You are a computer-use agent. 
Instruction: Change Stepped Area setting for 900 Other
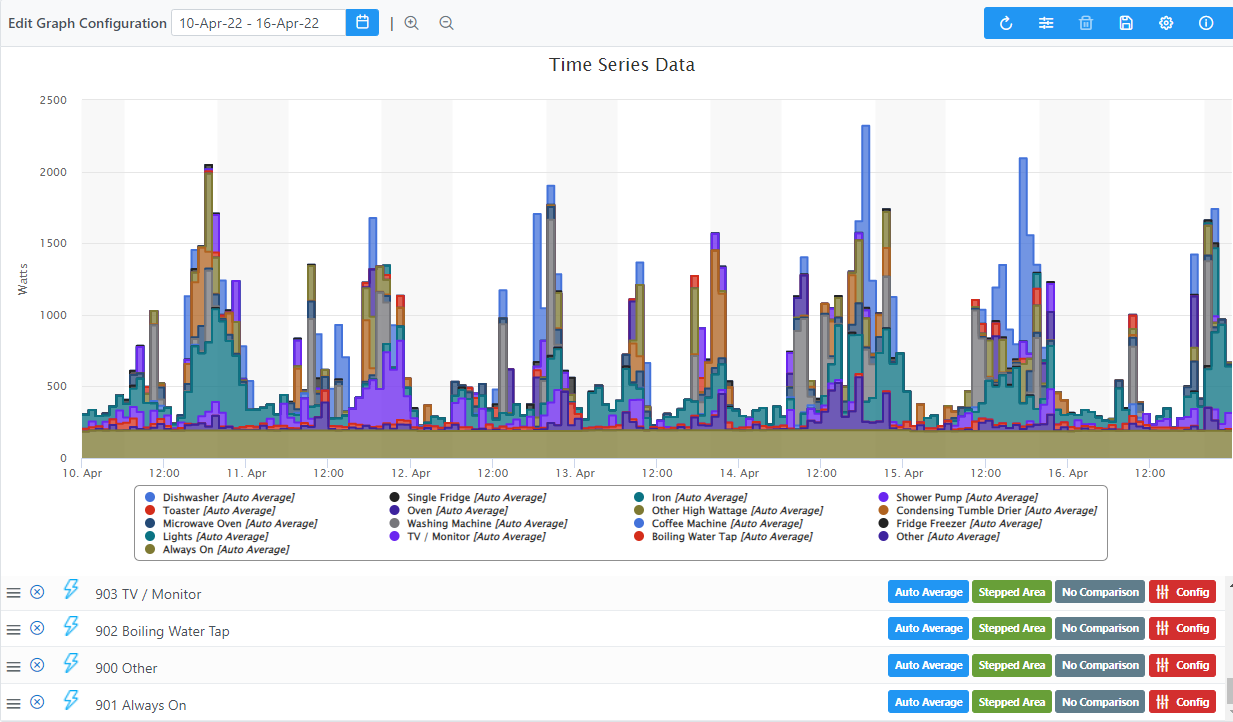(x=1011, y=665)
